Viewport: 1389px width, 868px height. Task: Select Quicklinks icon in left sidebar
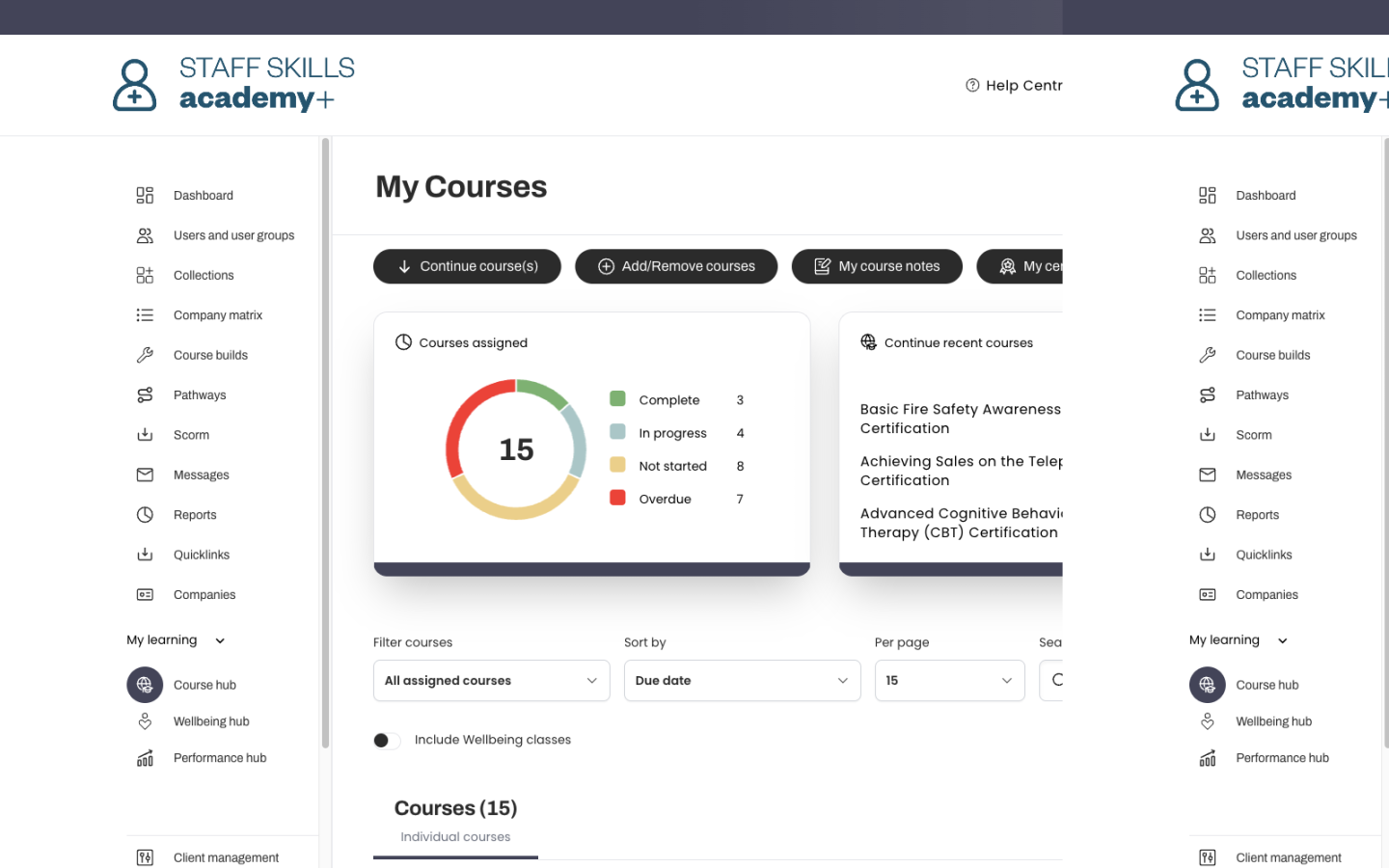click(145, 555)
